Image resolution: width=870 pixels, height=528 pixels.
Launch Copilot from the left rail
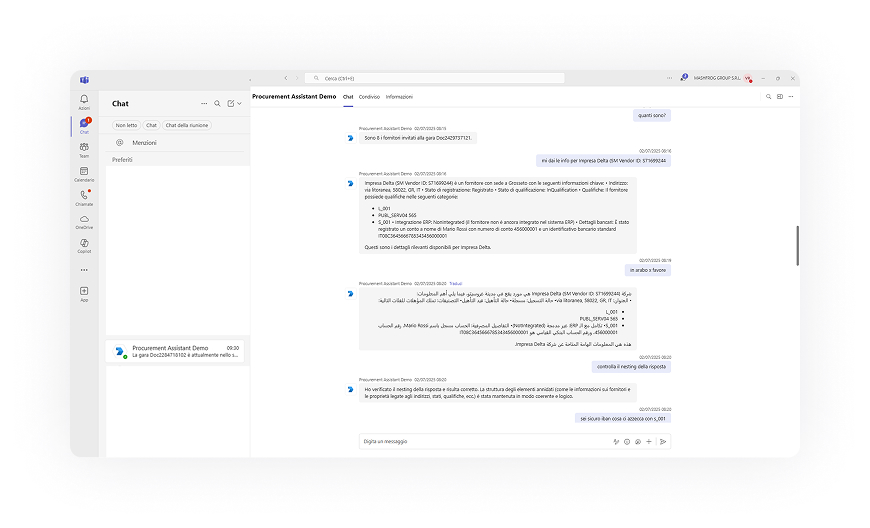click(x=84, y=245)
